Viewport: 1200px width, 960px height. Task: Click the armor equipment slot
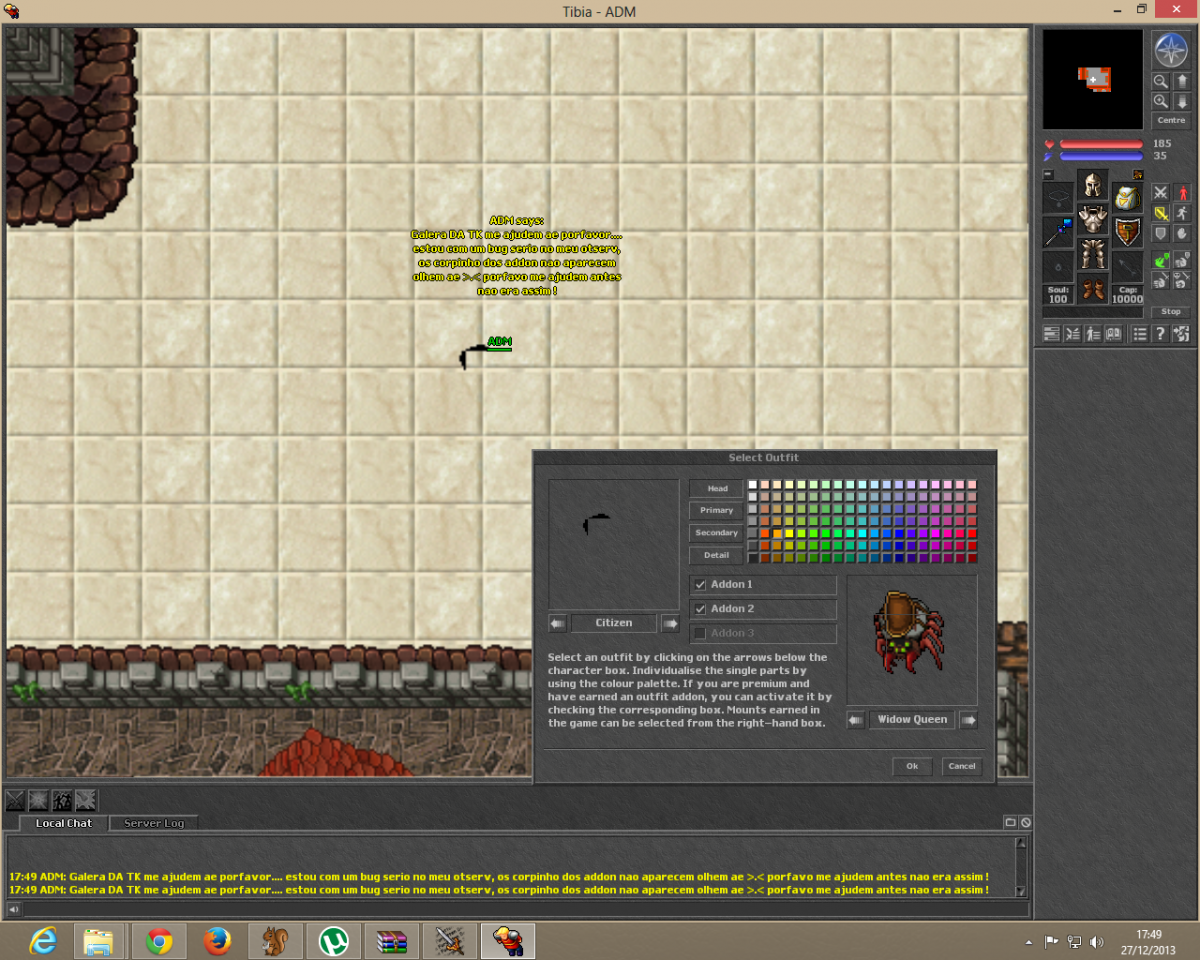[1093, 219]
